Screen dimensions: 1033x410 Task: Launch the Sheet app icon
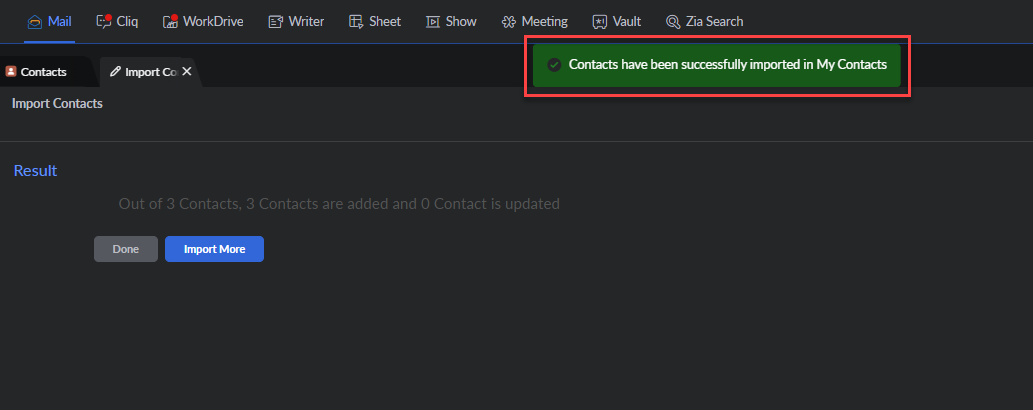tap(356, 21)
